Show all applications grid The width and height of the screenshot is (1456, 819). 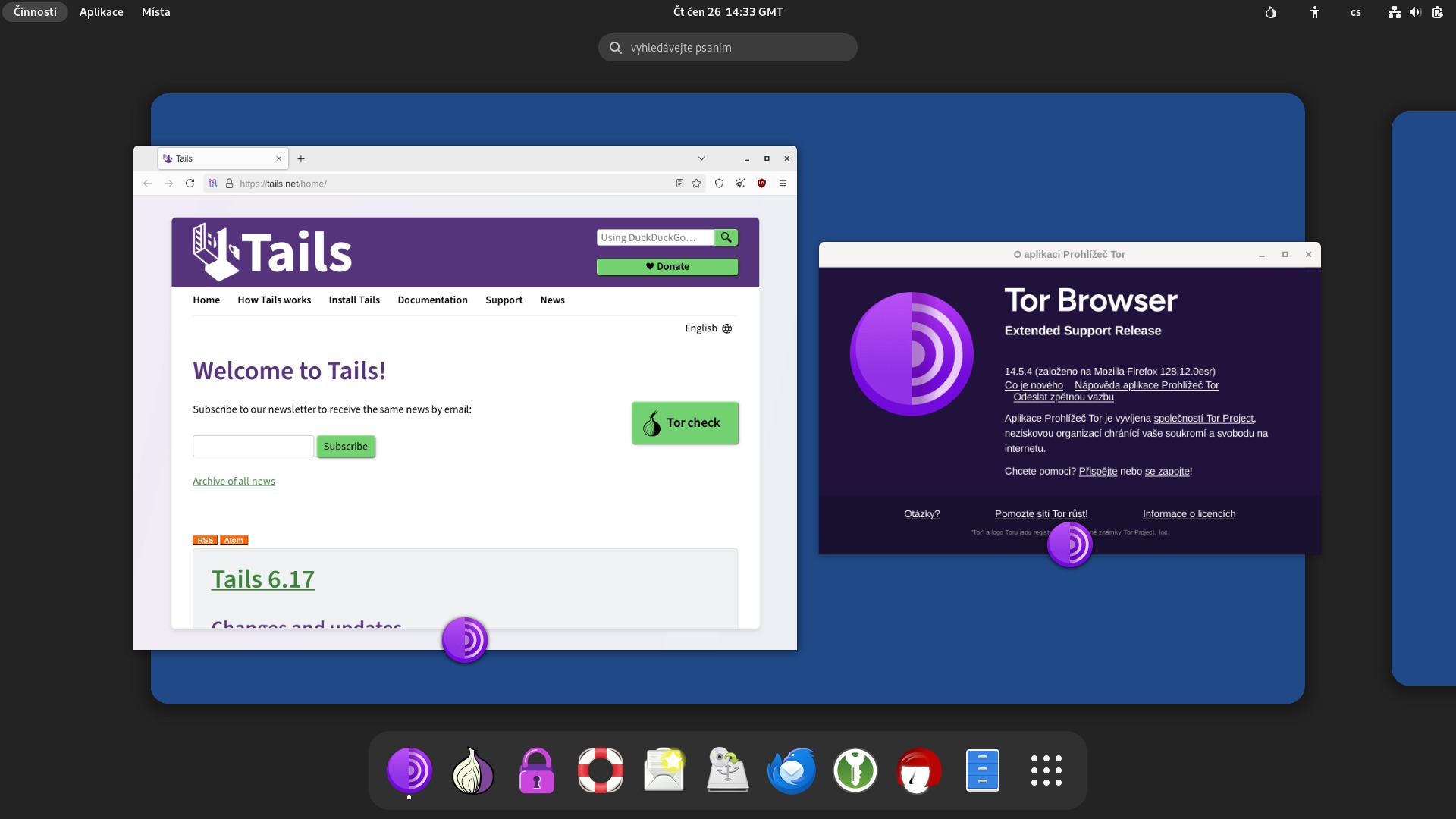[x=1046, y=770]
